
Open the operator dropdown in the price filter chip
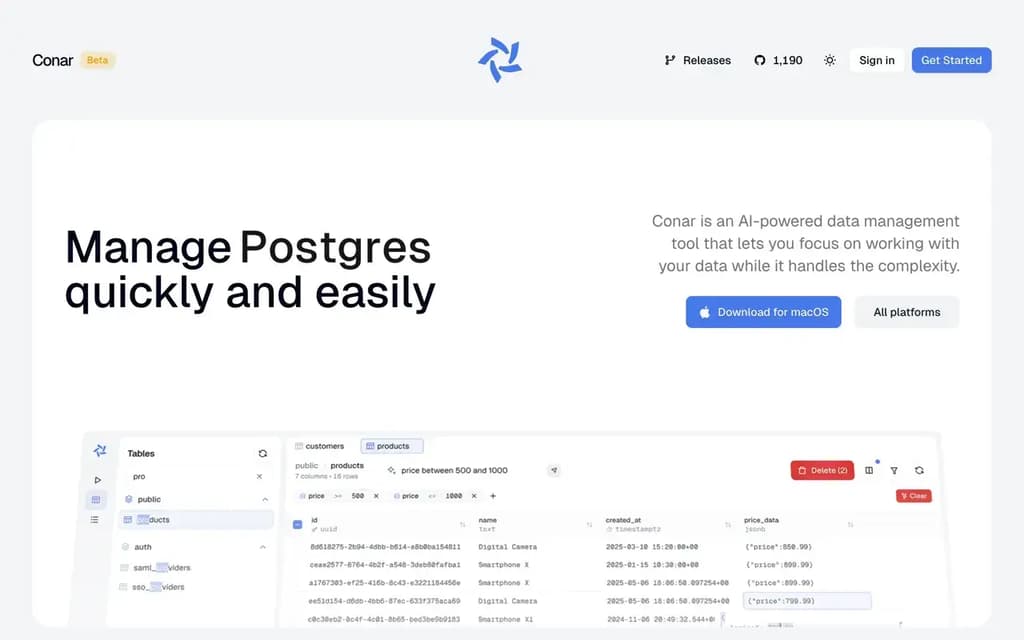(336, 496)
